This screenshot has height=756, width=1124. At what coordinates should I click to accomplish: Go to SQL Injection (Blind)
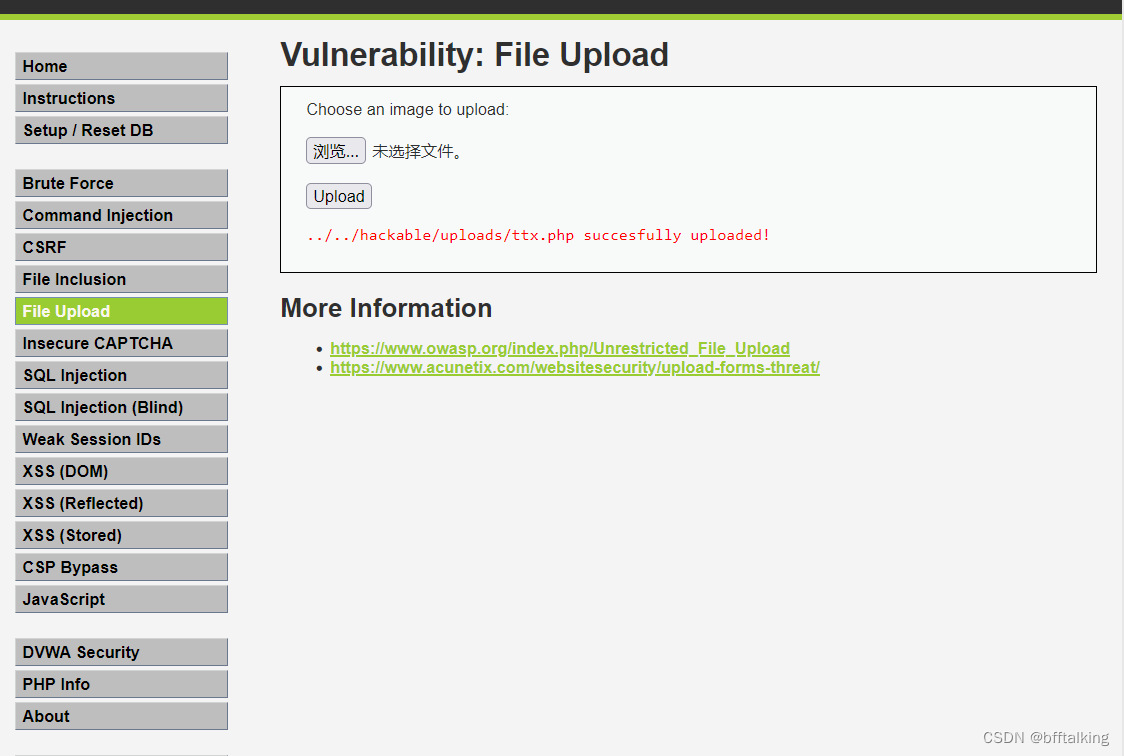click(121, 407)
